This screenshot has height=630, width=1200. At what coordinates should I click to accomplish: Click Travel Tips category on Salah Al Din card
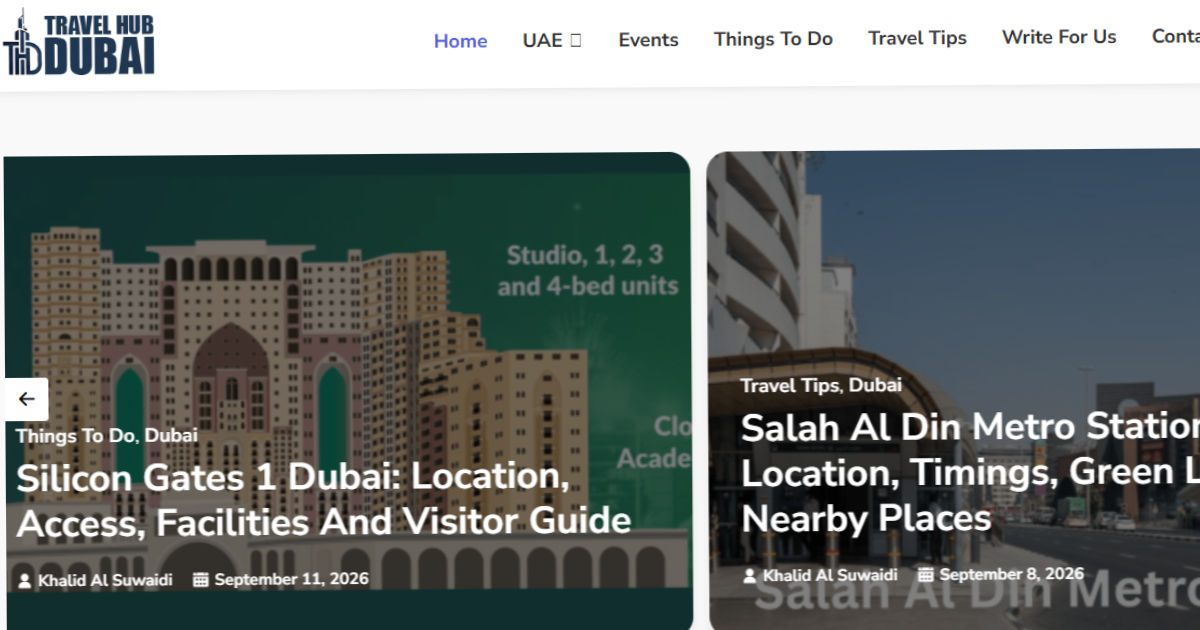791,385
